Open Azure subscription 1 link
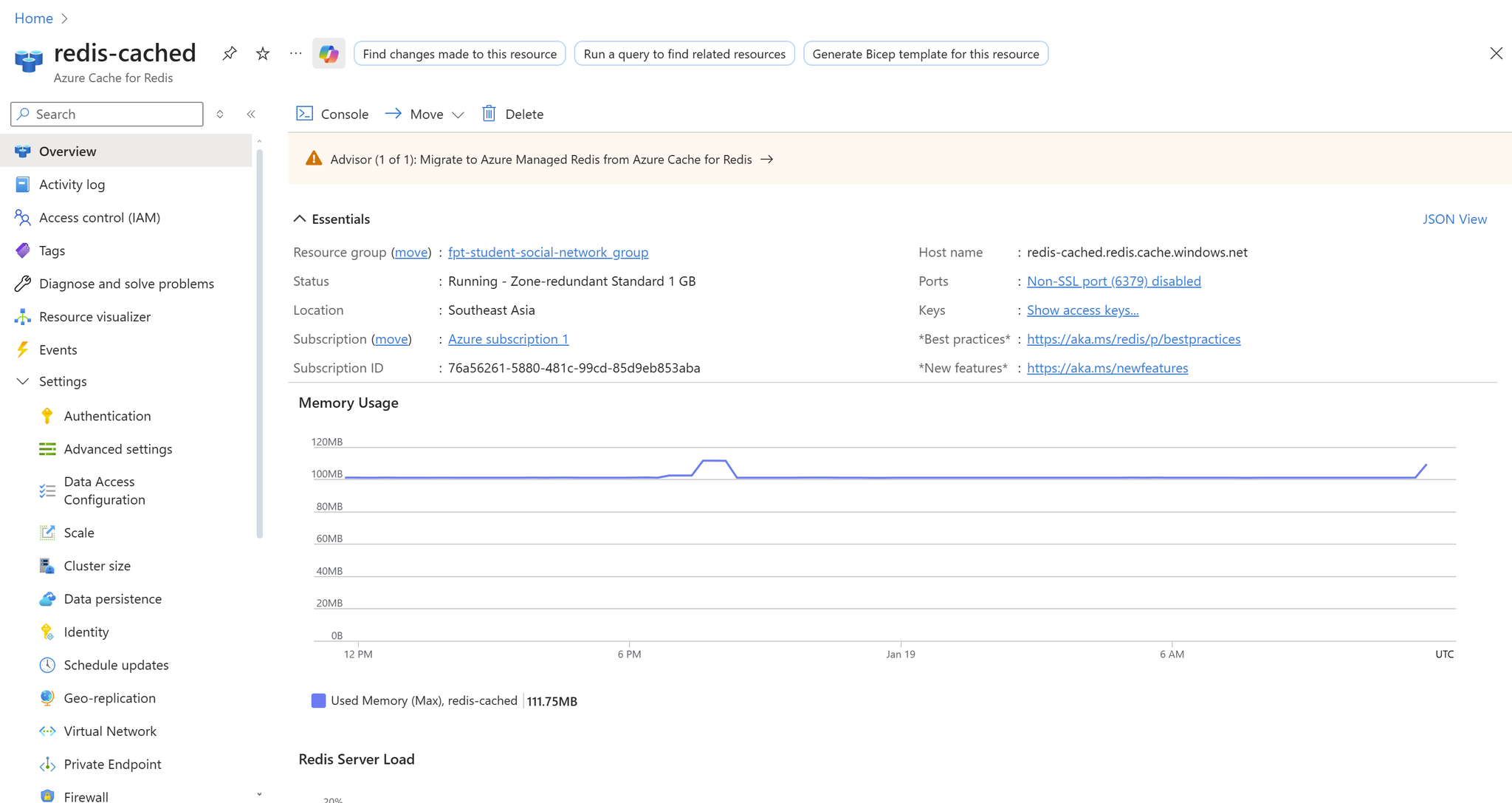Viewport: 1512px width, 803px height. [x=508, y=339]
